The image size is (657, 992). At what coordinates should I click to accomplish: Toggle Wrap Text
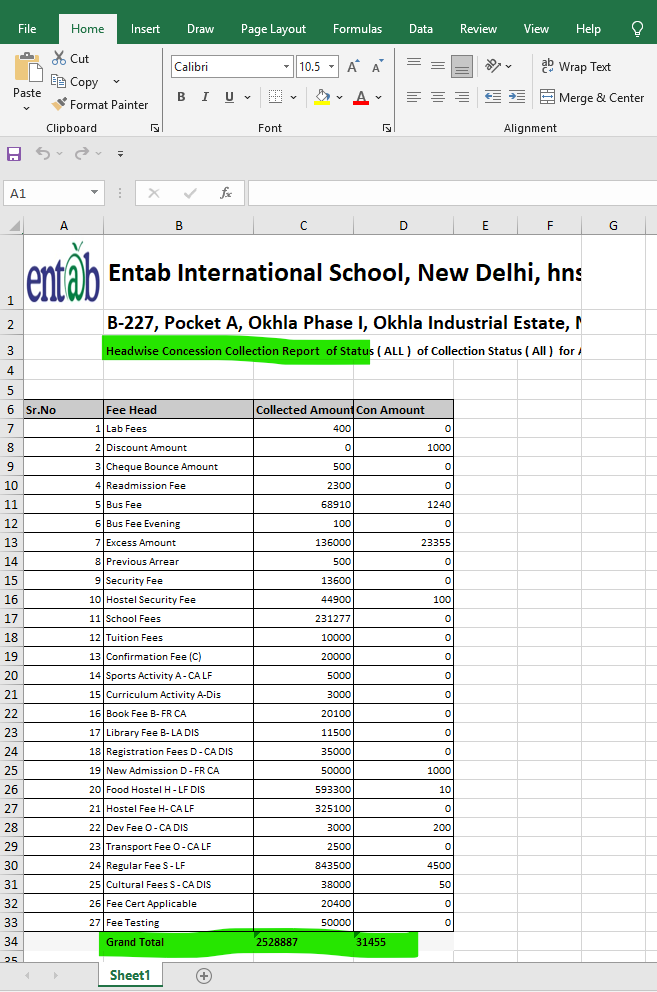[x=575, y=66]
